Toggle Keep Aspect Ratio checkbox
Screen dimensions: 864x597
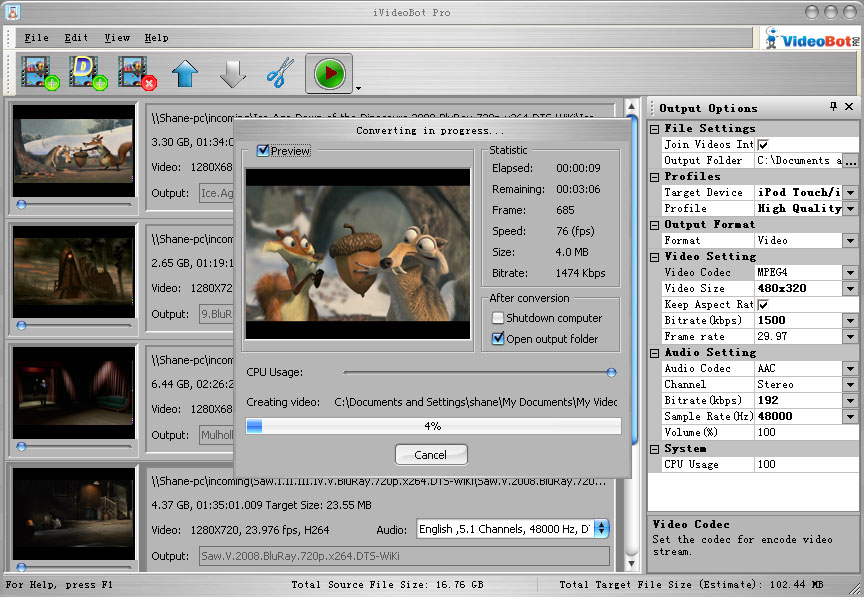(x=763, y=304)
